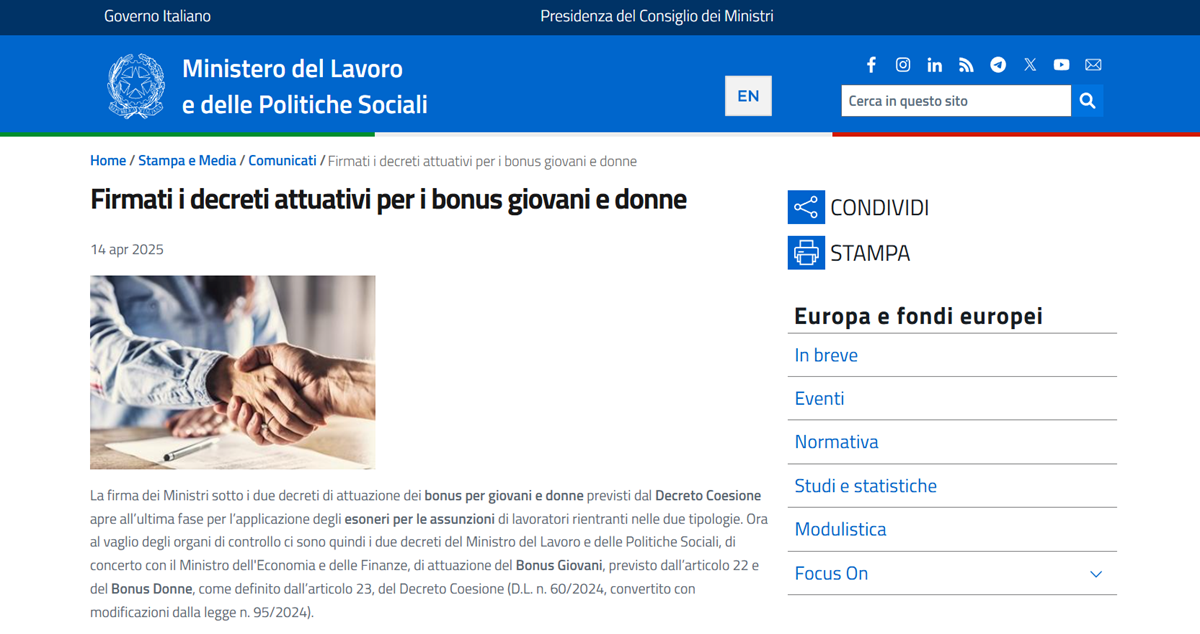This screenshot has width=1200, height=634.
Task: Open the LinkedIn icon in header
Action: pos(935,65)
